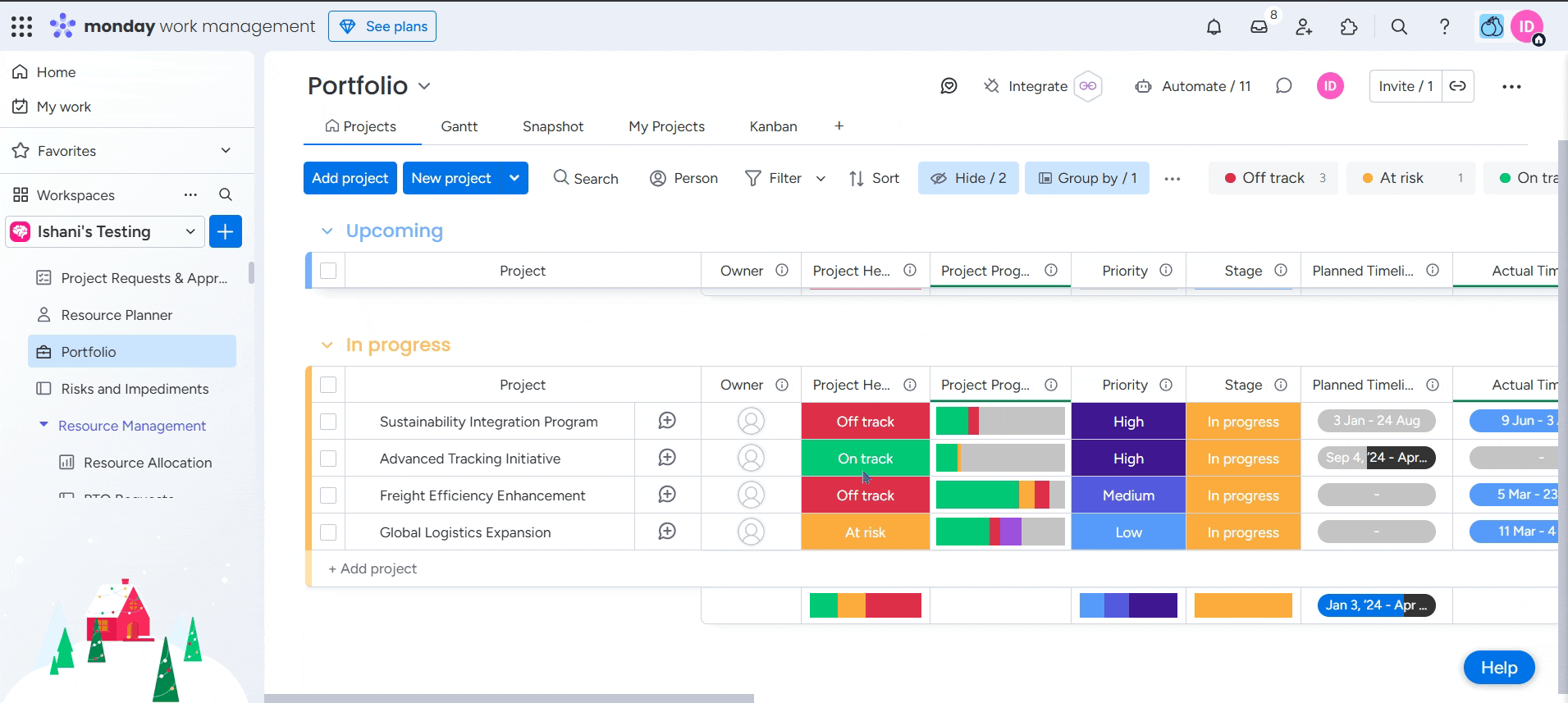Check Freight Efficiency Enhancement row

coord(328,495)
